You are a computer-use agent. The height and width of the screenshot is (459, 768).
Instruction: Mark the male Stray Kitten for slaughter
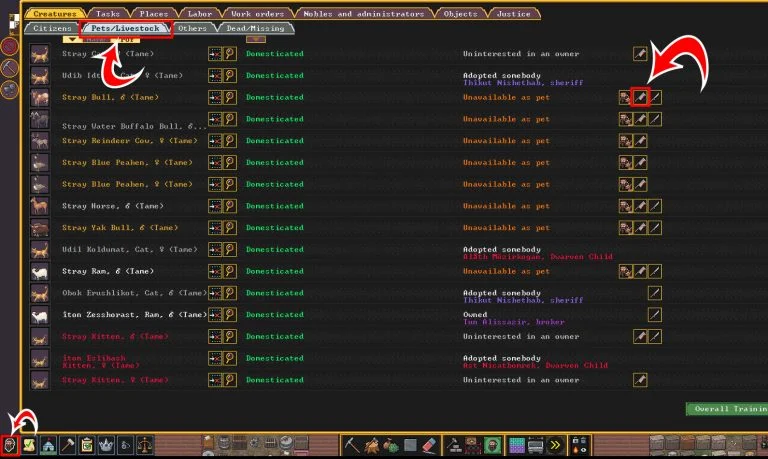click(x=640, y=337)
